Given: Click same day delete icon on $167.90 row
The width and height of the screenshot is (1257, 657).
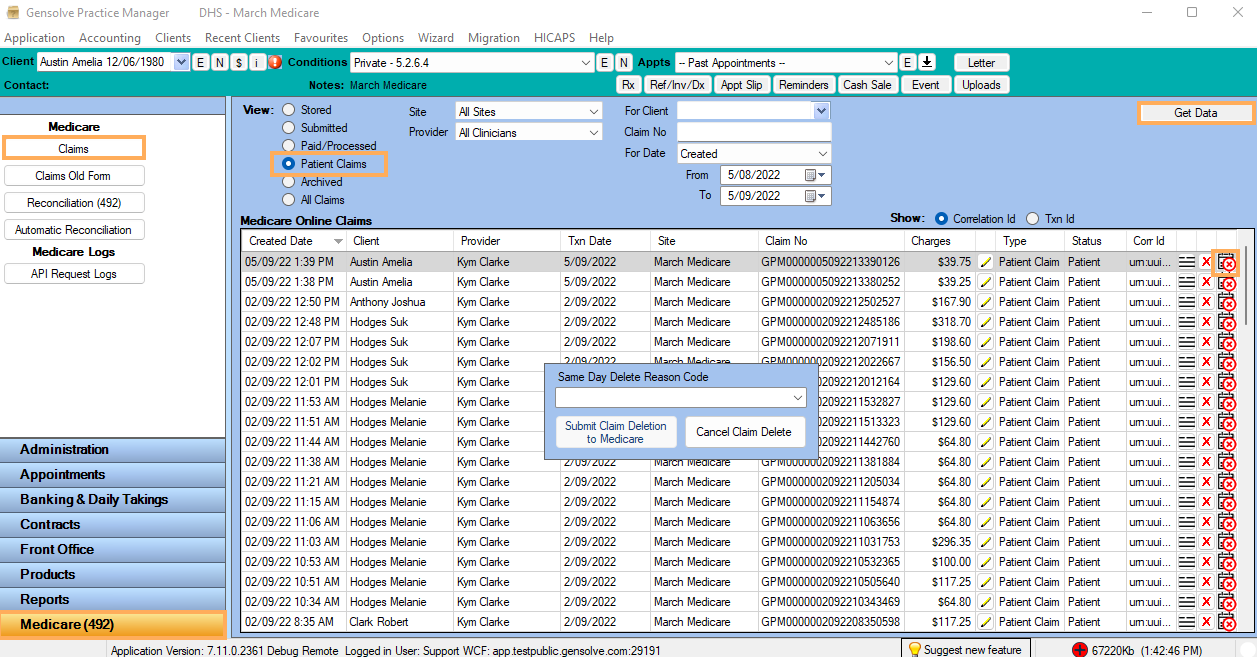Looking at the screenshot, I should click(1226, 302).
